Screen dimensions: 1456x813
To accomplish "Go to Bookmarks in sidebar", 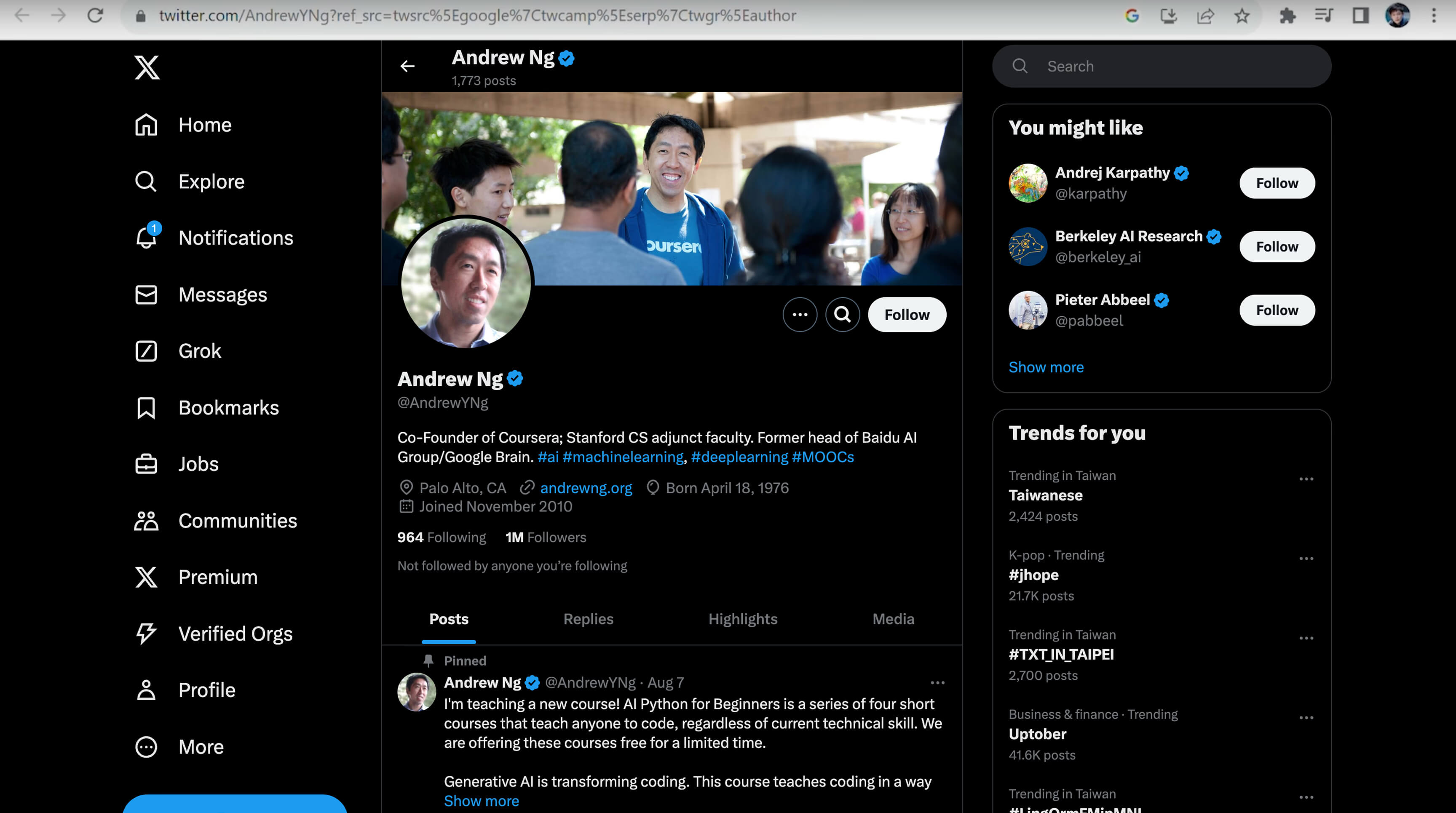I will (x=228, y=407).
